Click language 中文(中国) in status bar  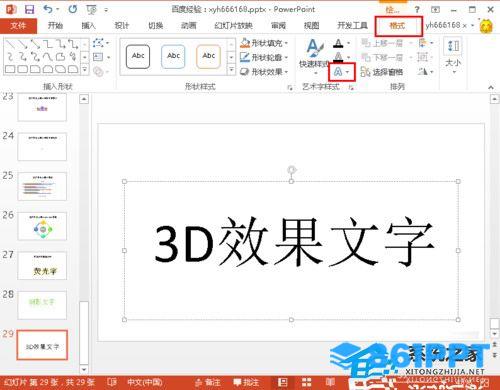145,382
